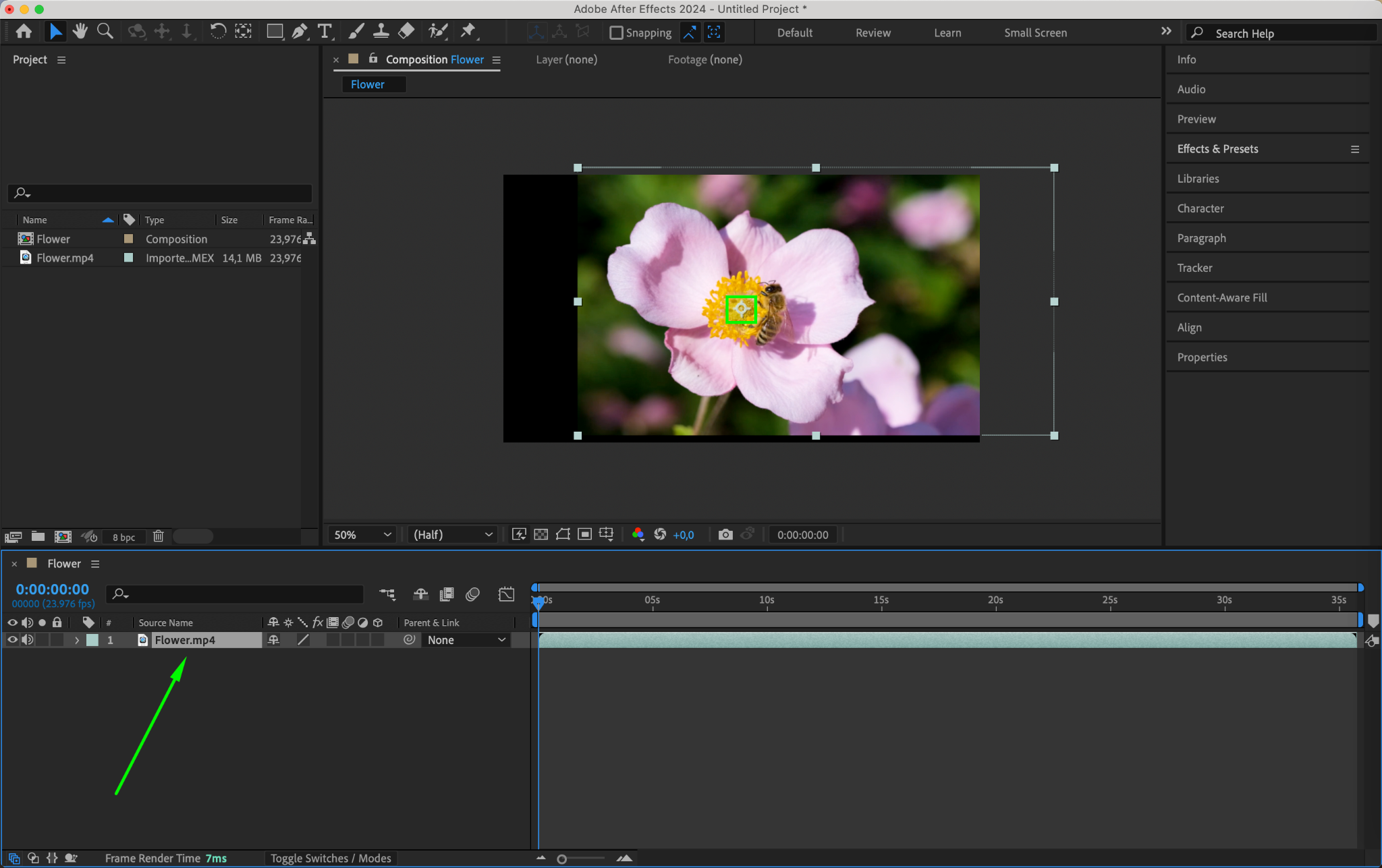The height and width of the screenshot is (868, 1382).
Task: Enable the Snapping checkbox
Action: [616, 32]
